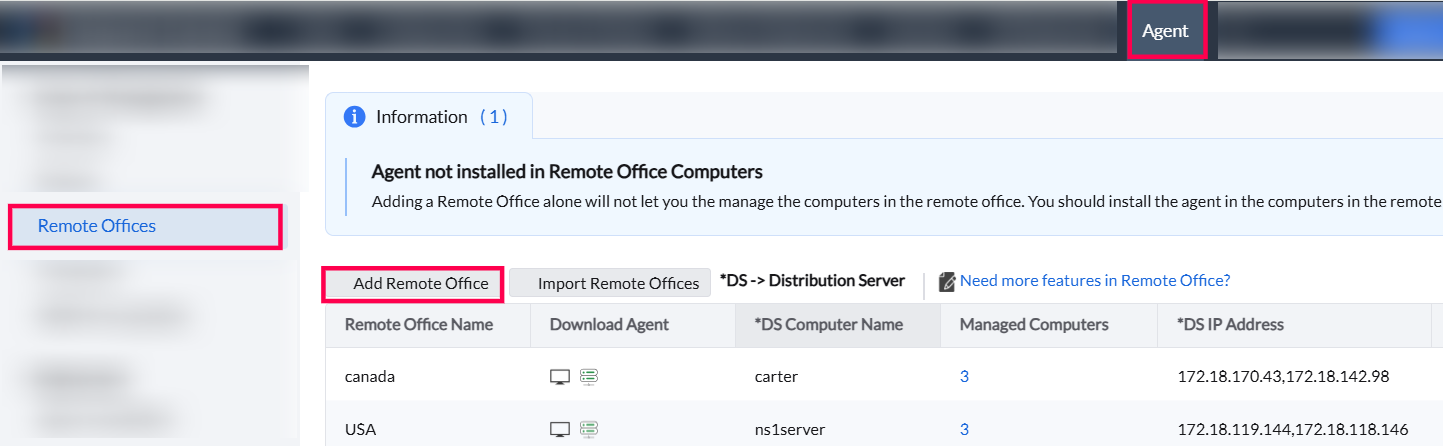Download the distribution server agent for canada
This screenshot has height=446, width=1443.
[588, 377]
